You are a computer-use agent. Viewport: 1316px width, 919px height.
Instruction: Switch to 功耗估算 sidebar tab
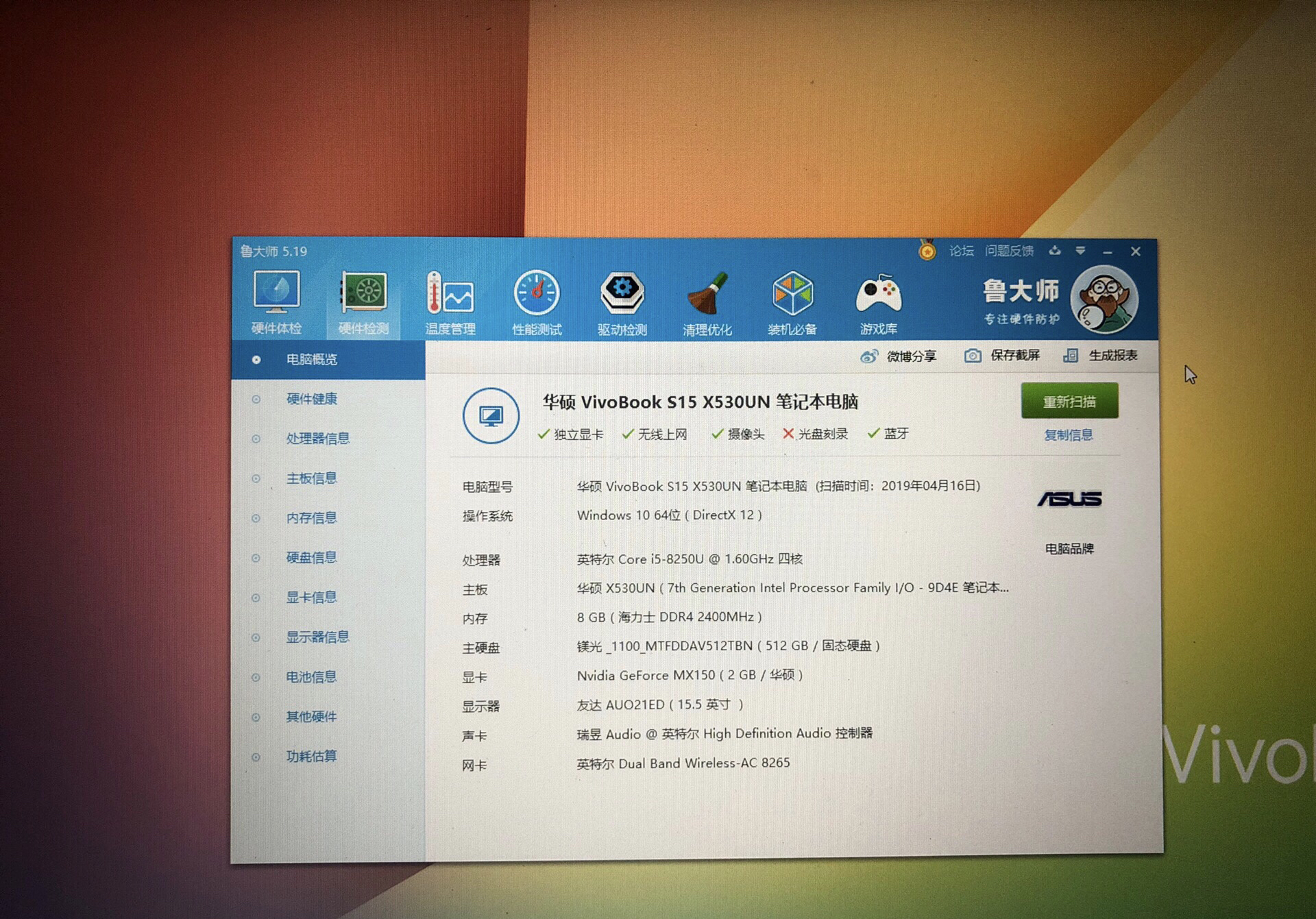(x=311, y=757)
